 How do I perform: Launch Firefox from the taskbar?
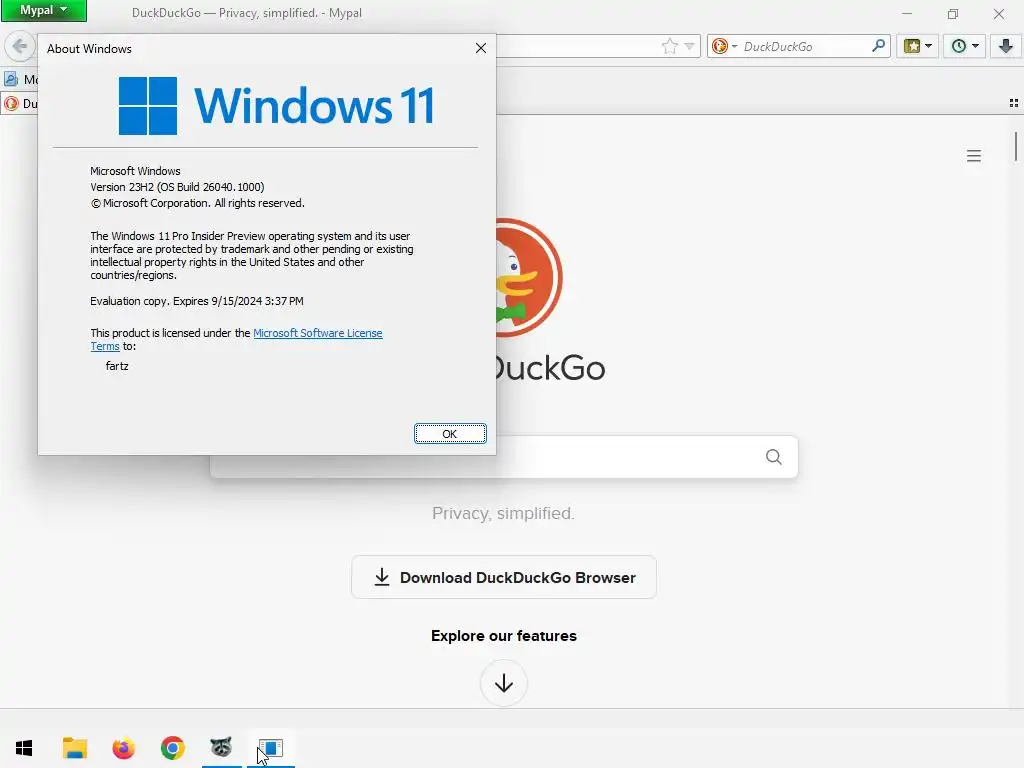[x=123, y=748]
